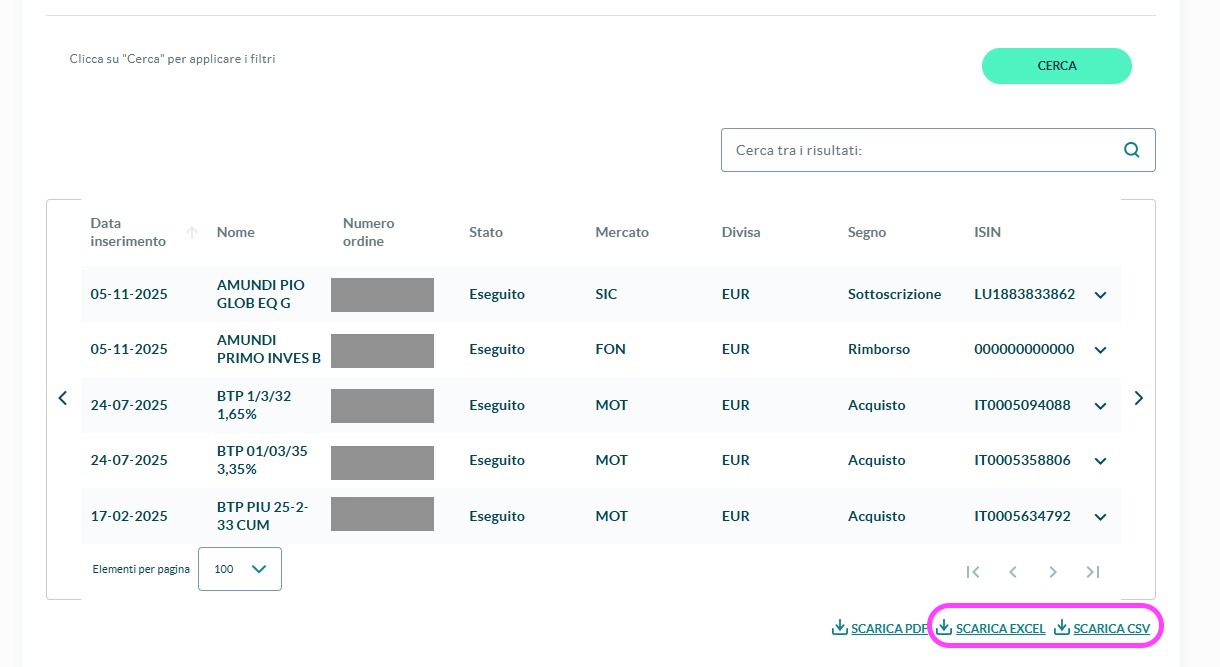Image resolution: width=1220 pixels, height=667 pixels.
Task: Select ISIN IT0005358806 cell
Action: point(1022,460)
